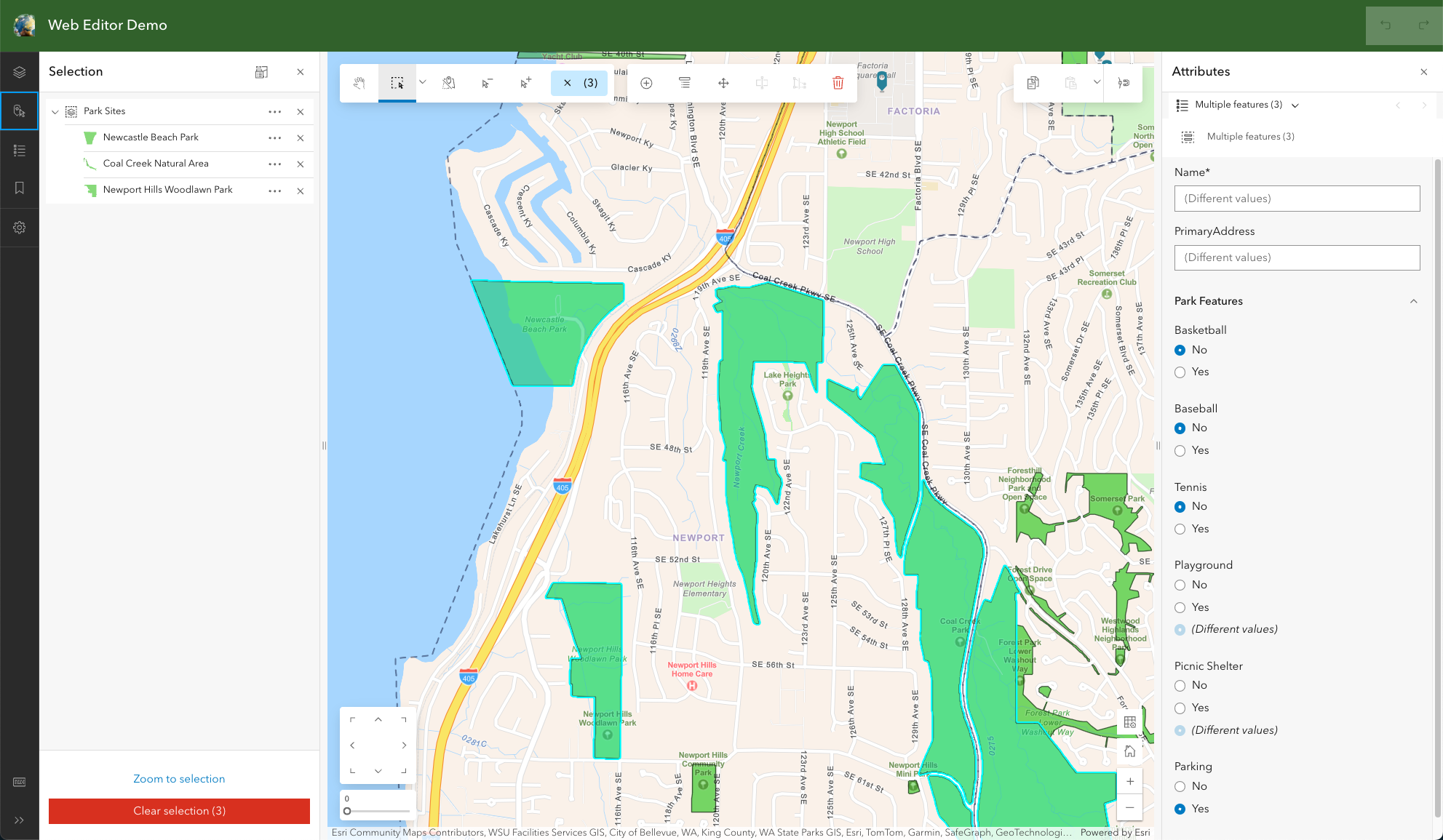The height and width of the screenshot is (840, 1443).
Task: Select Yes for Picnic Shelter
Action: 1180,708
